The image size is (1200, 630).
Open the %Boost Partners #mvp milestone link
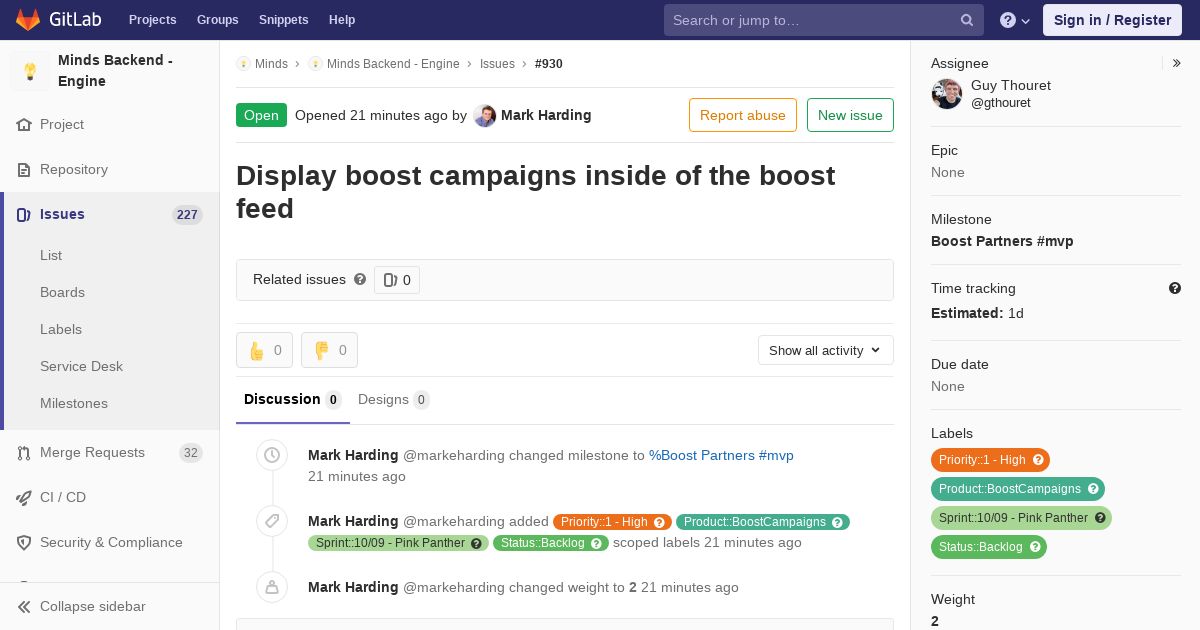[x=721, y=455]
